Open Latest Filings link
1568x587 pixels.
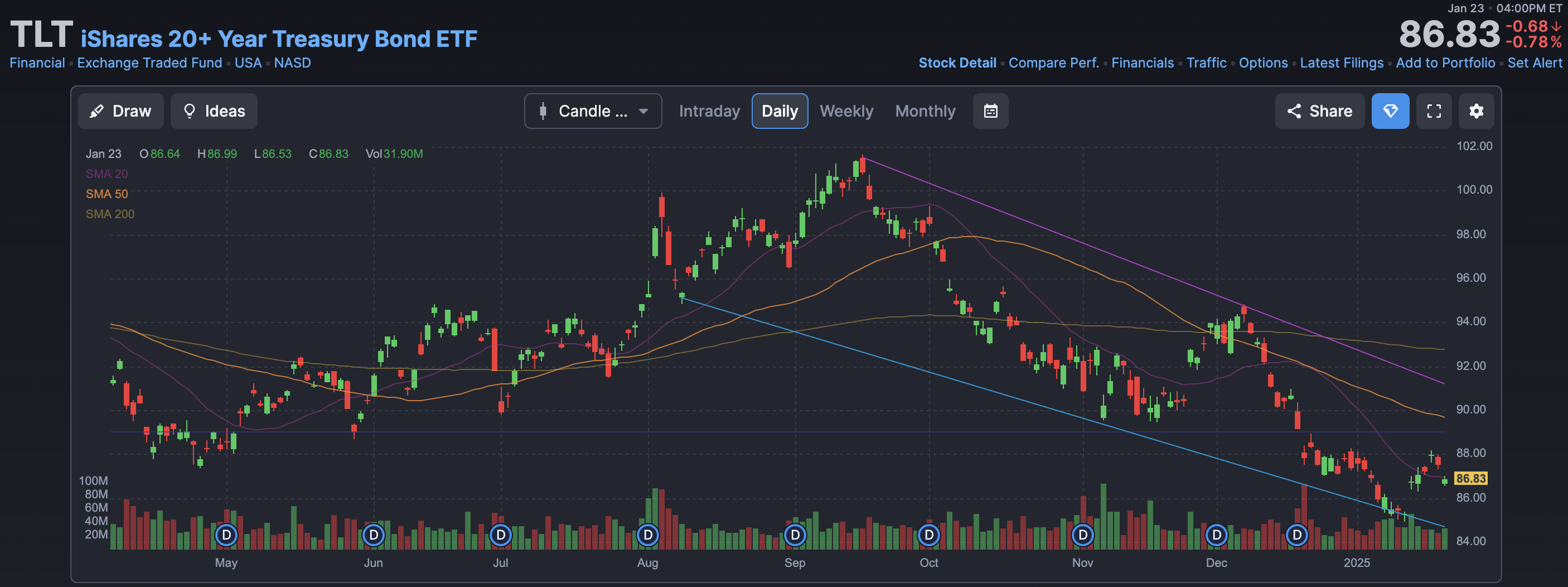pos(1342,62)
